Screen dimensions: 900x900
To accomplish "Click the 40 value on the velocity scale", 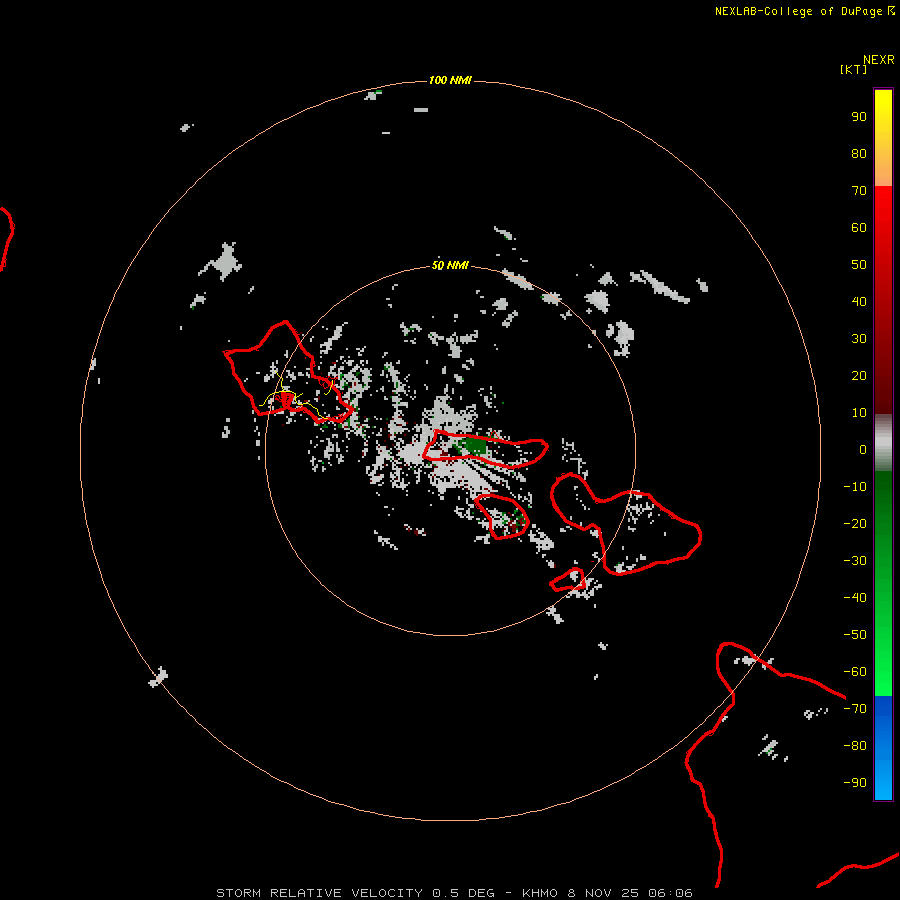I will click(859, 302).
